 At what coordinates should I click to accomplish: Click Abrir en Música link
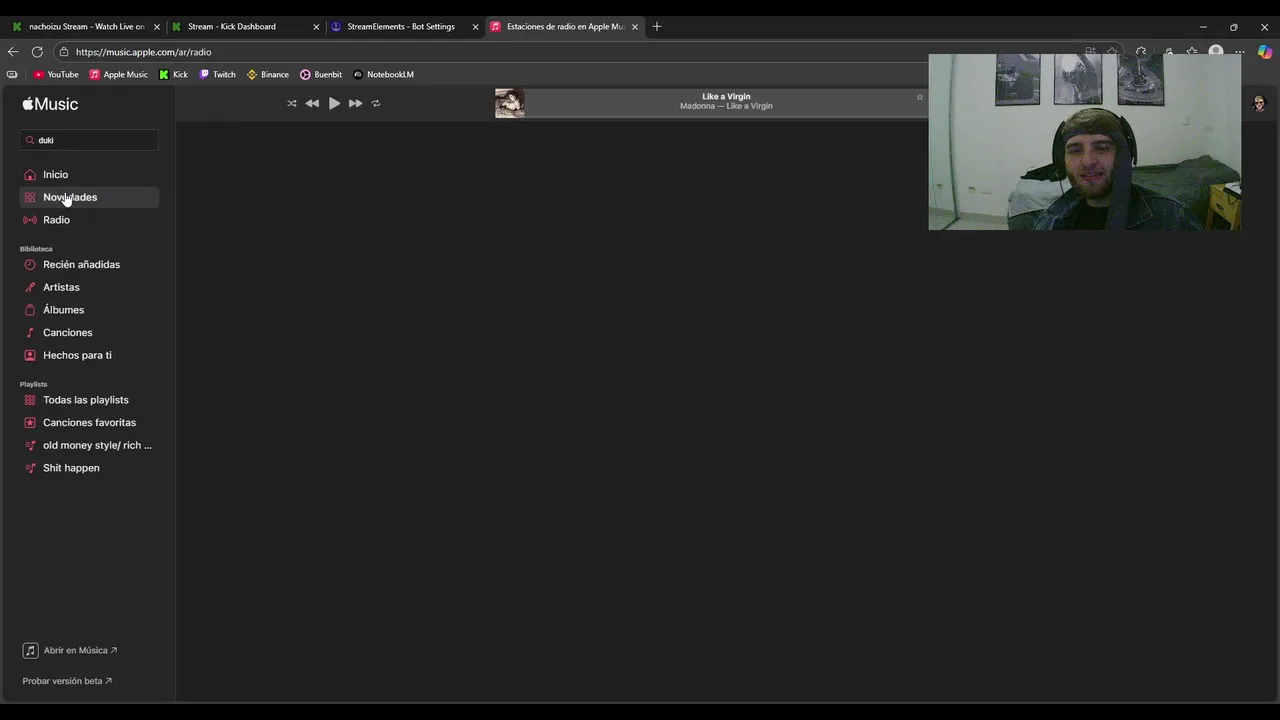point(70,650)
